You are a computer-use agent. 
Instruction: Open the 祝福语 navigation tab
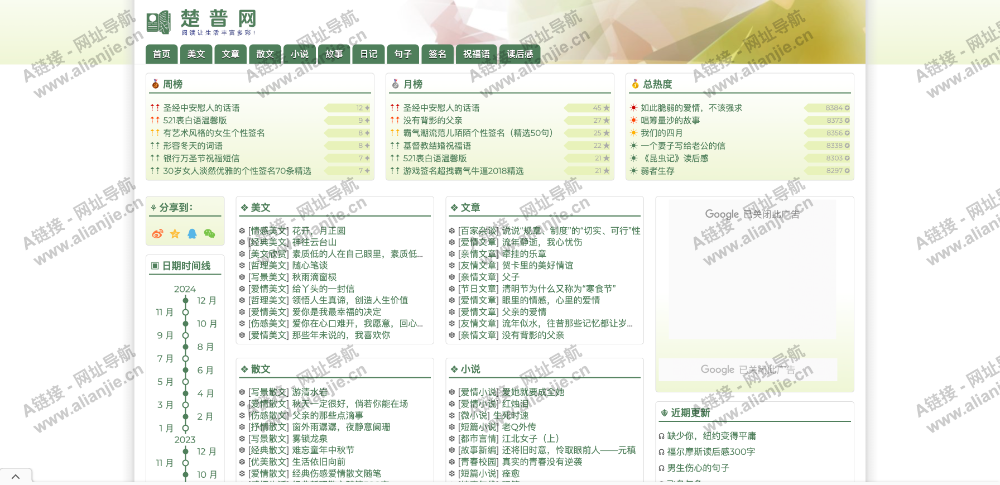[x=476, y=54]
